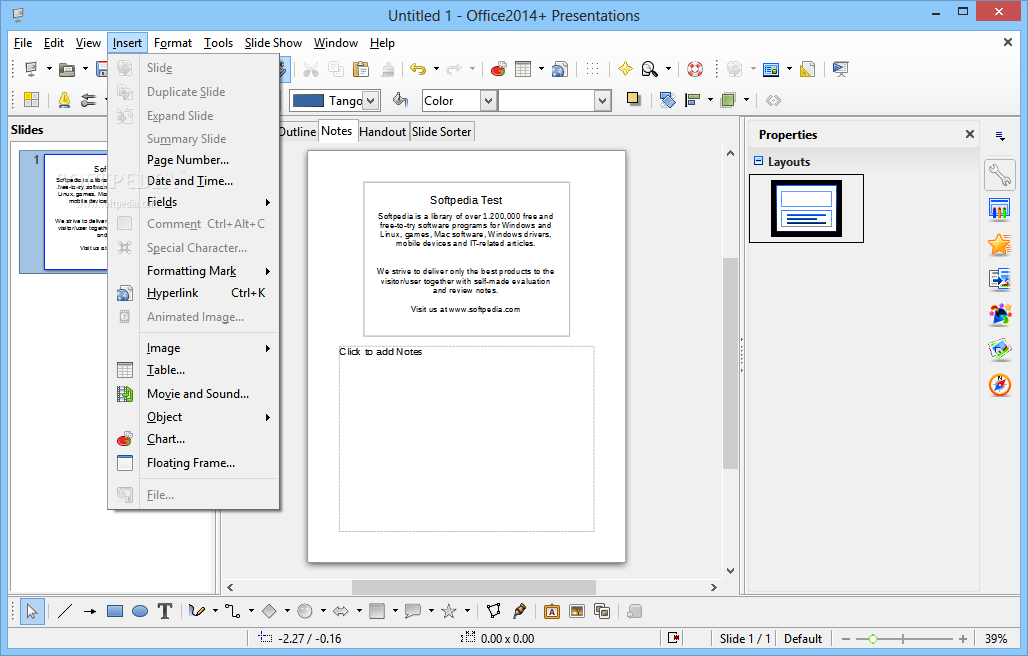Open the Fields submenu arrow
This screenshot has height=656, width=1028.
pos(267,202)
